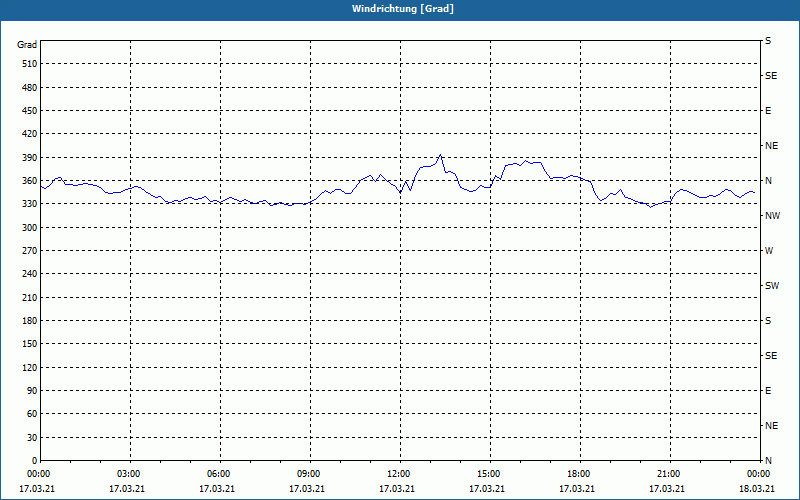The image size is (800, 500).
Task: Select the 18.03.21 date label
Action: point(757,489)
